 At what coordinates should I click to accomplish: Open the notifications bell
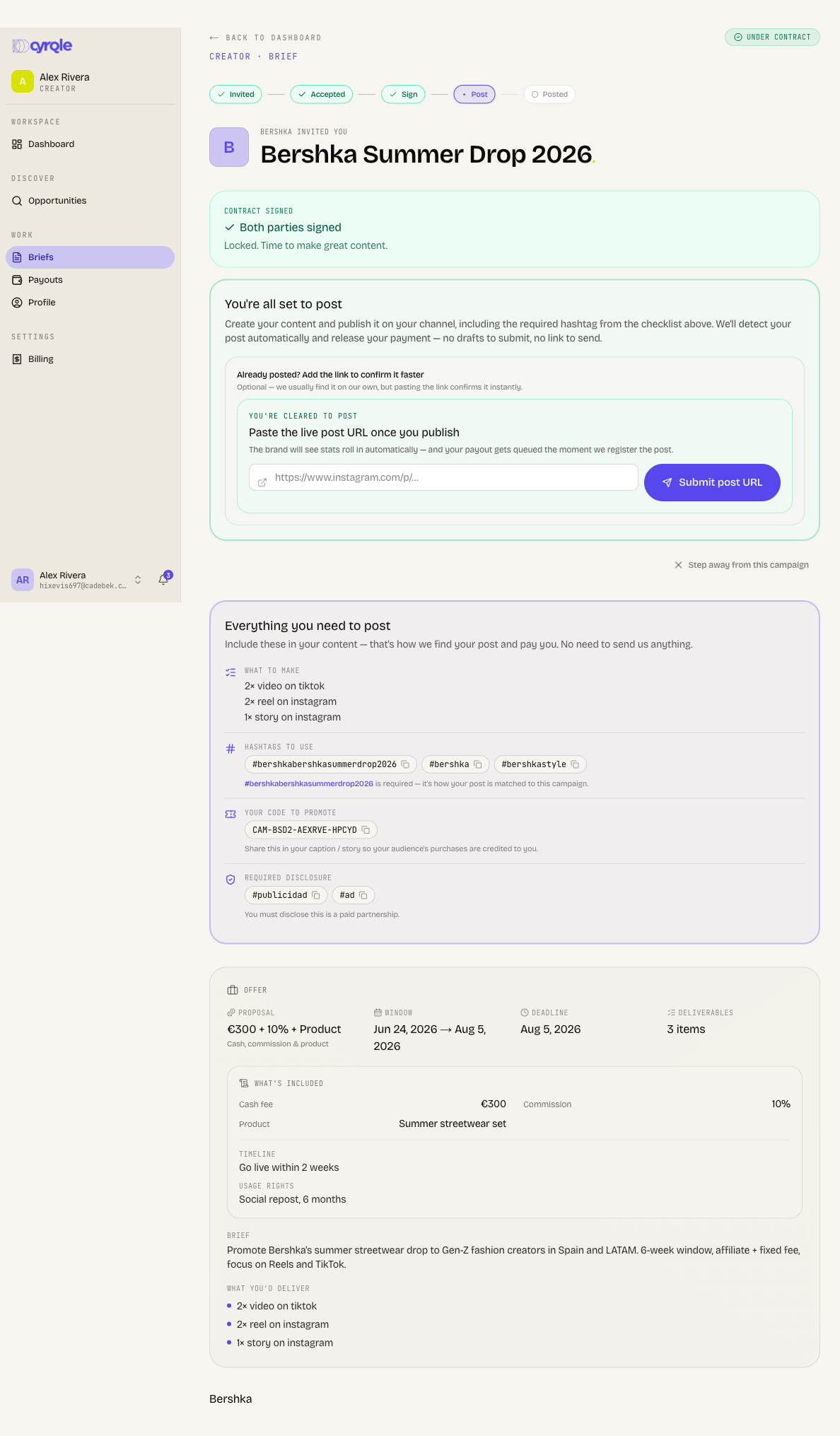point(163,580)
